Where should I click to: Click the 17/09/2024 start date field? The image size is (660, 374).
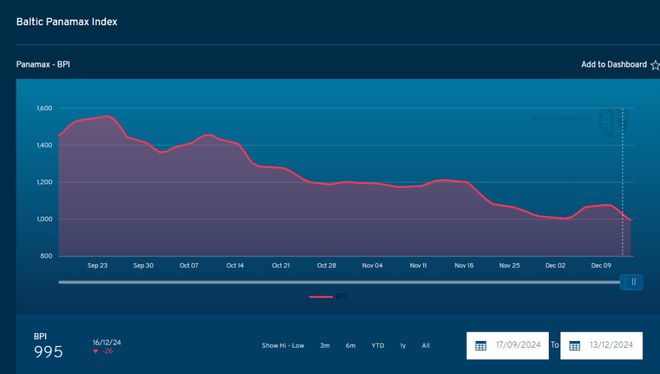(508, 346)
